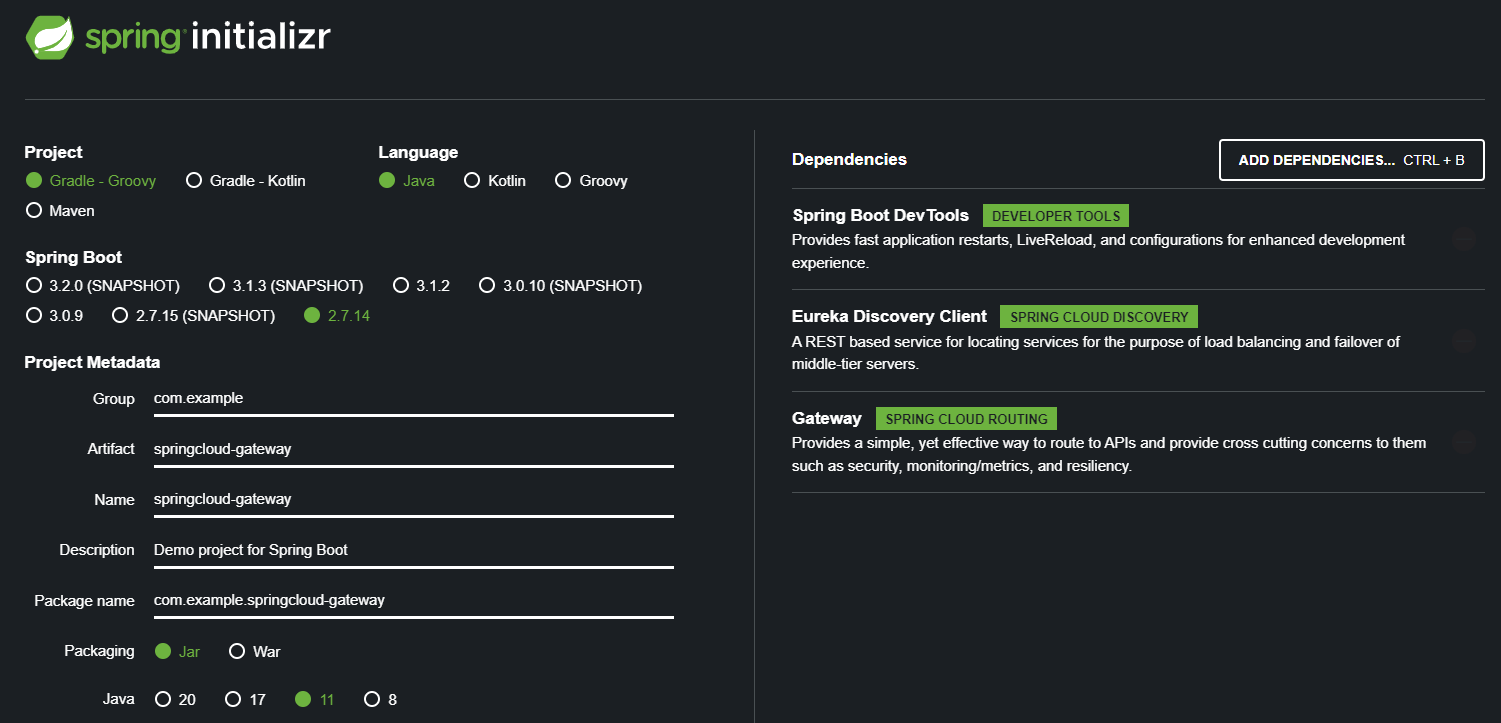Select Jar packaging
This screenshot has height=723, width=1501.
178,652
